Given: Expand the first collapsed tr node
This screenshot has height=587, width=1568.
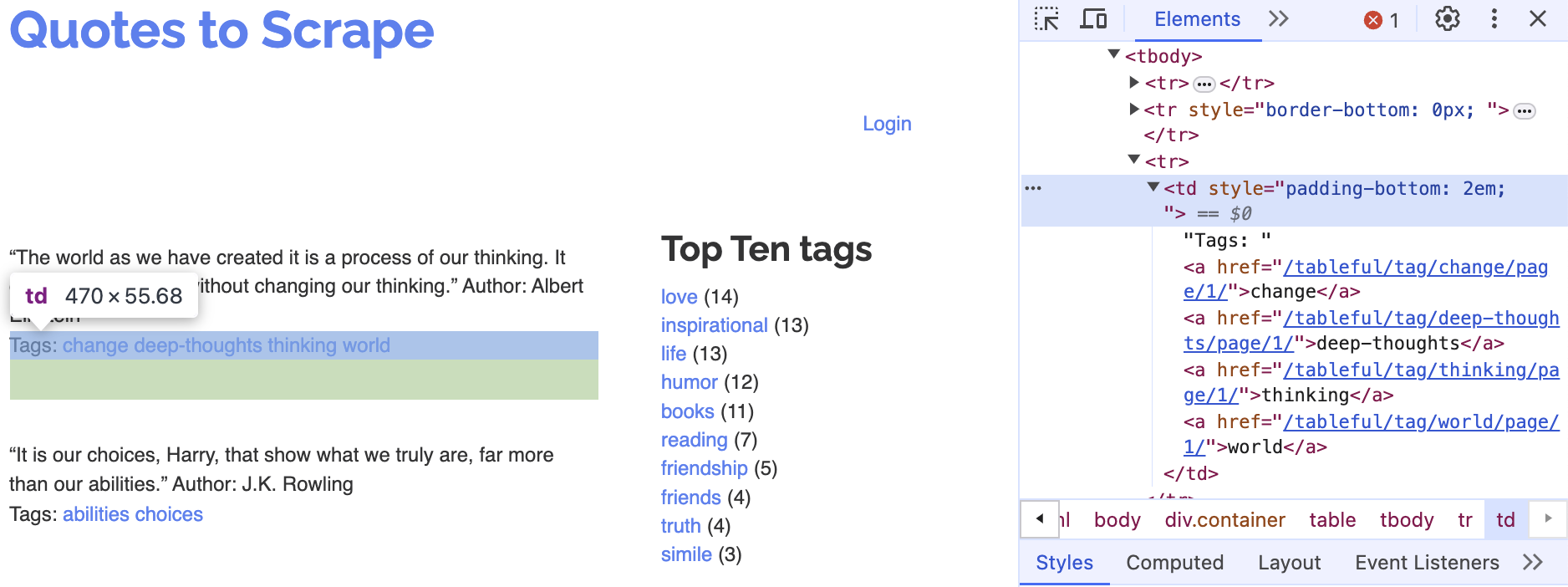Looking at the screenshot, I should 1134,82.
